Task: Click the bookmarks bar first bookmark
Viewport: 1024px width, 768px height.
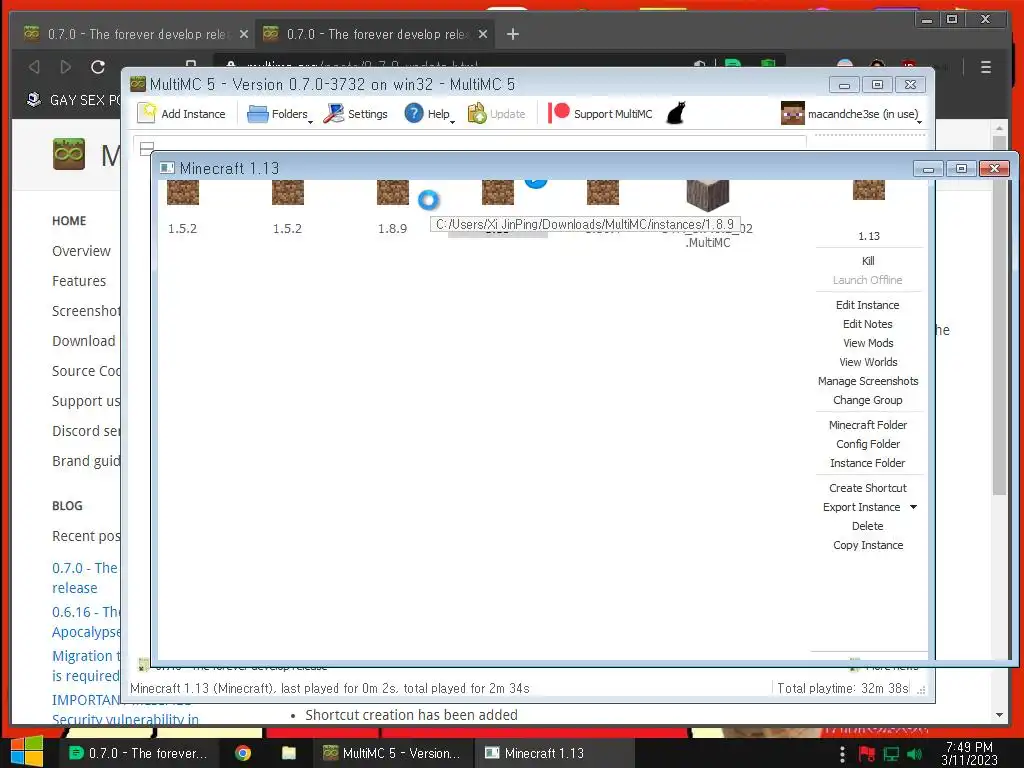Action: coord(73,100)
